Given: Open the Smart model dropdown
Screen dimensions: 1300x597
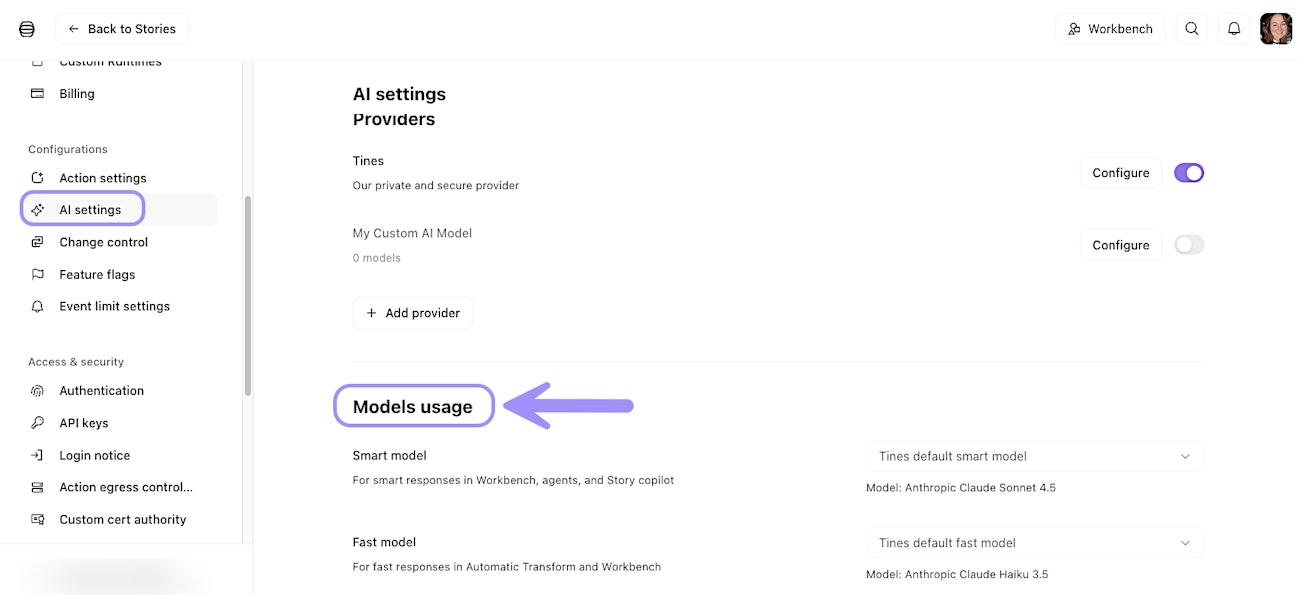Looking at the screenshot, I should pyautogui.click(x=1034, y=456).
